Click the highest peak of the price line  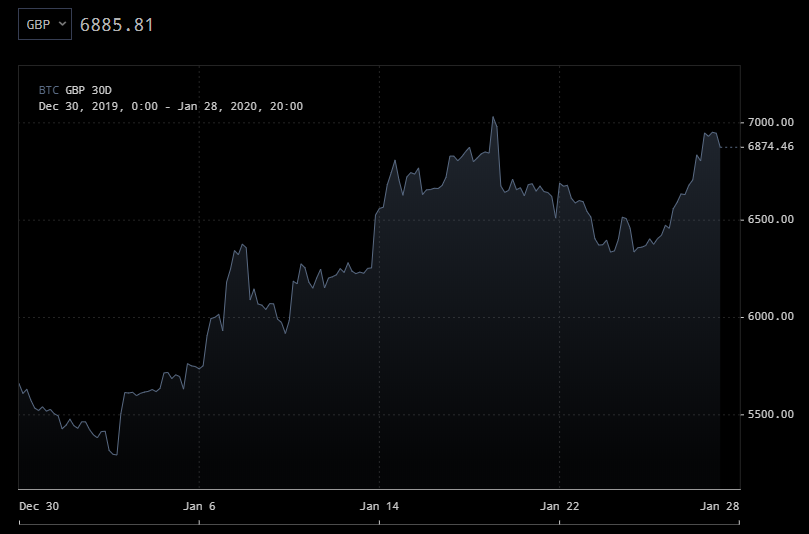coord(493,118)
